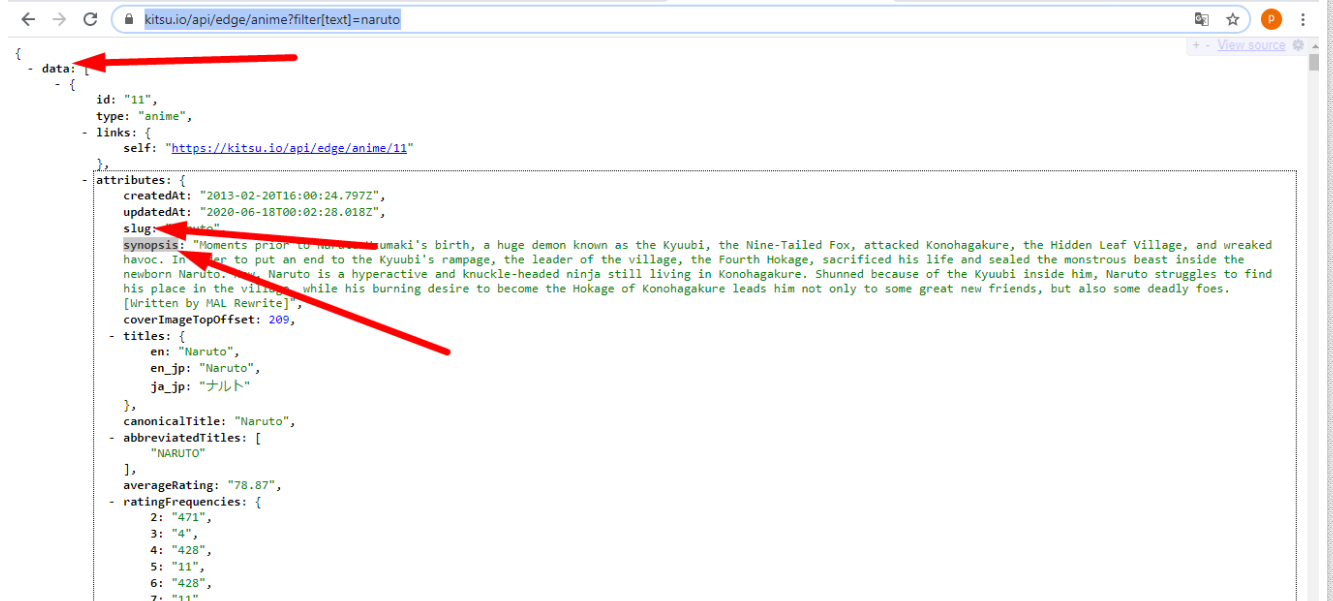
Task: Click the coverImageTopOffset value 209
Action: tap(281, 320)
